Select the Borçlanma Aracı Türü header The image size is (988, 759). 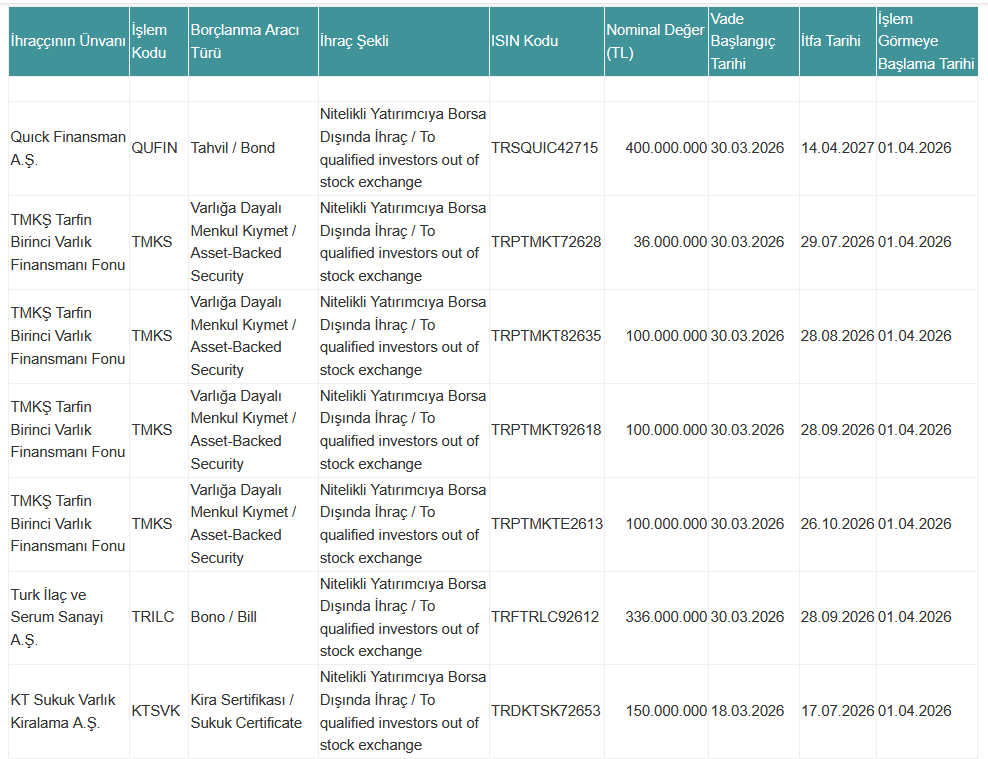[x=245, y=41]
